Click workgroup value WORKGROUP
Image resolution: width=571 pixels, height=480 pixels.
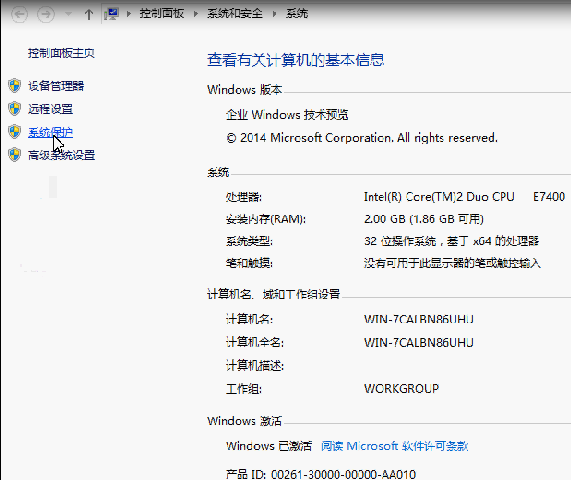pos(401,389)
